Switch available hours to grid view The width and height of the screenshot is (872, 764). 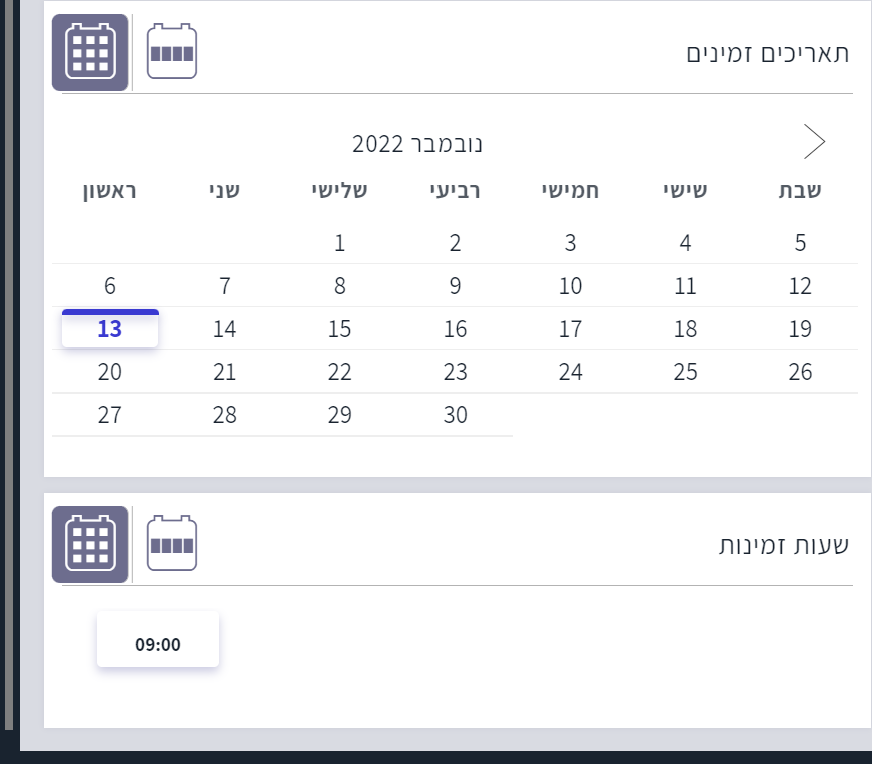point(90,544)
